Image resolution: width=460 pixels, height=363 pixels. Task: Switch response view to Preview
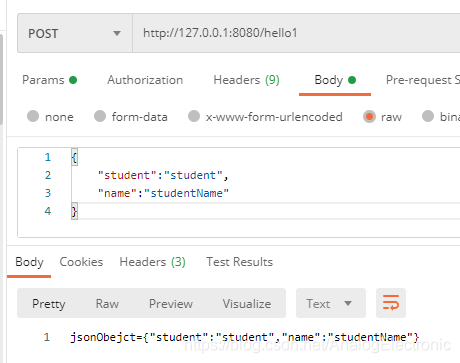[x=171, y=304]
